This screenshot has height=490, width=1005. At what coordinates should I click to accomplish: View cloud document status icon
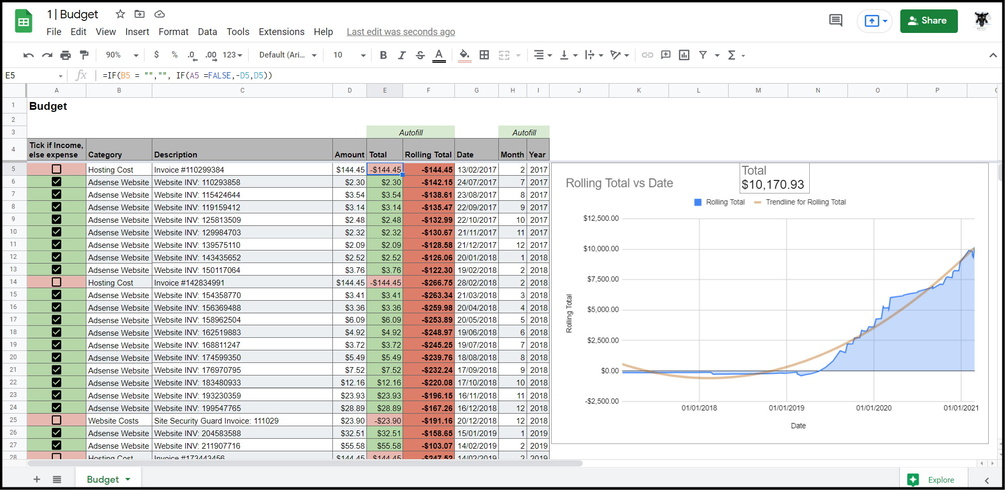160,14
